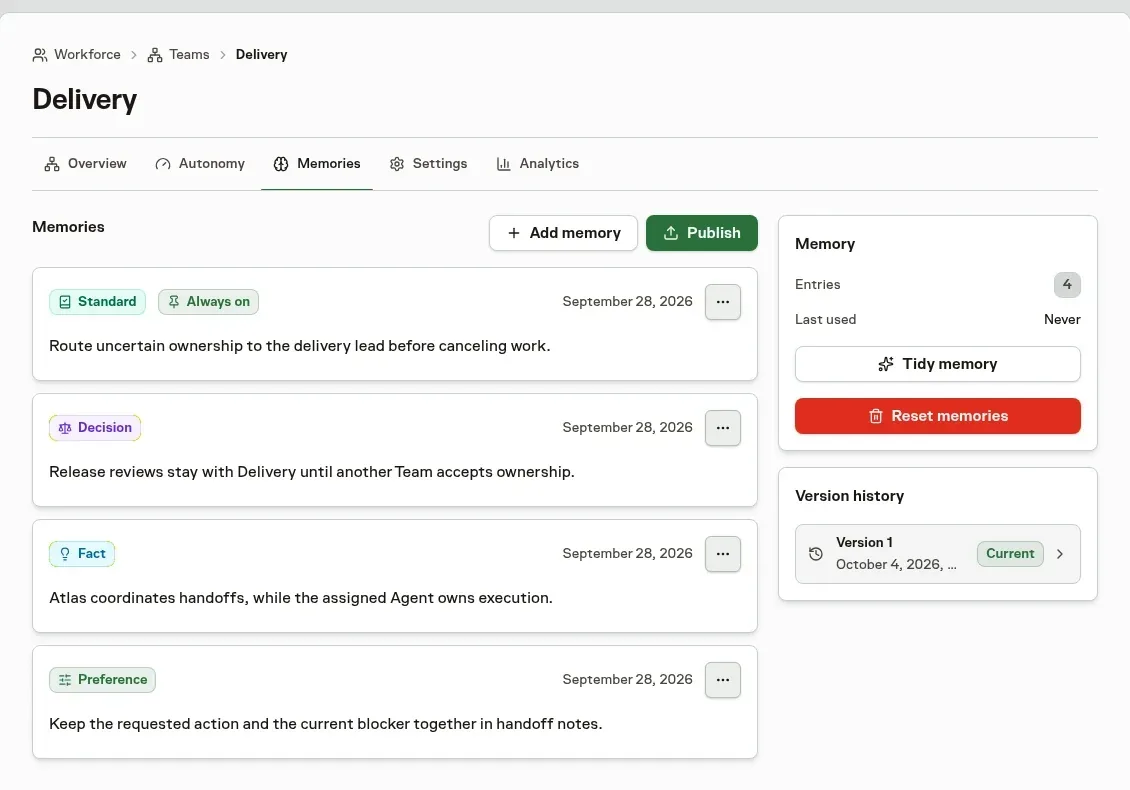The image size is (1130, 790).
Task: Click the Overview tab's org-chart icon
Action: click(x=52, y=164)
